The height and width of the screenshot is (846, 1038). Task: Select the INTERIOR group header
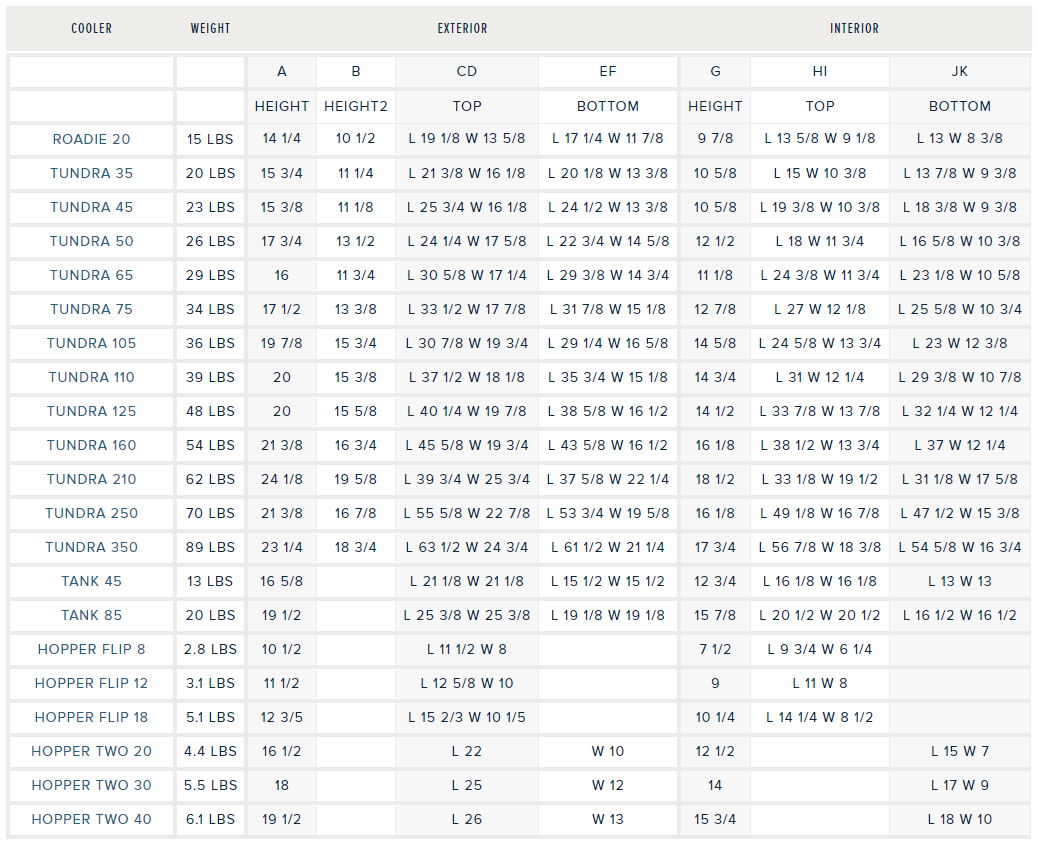(x=855, y=28)
